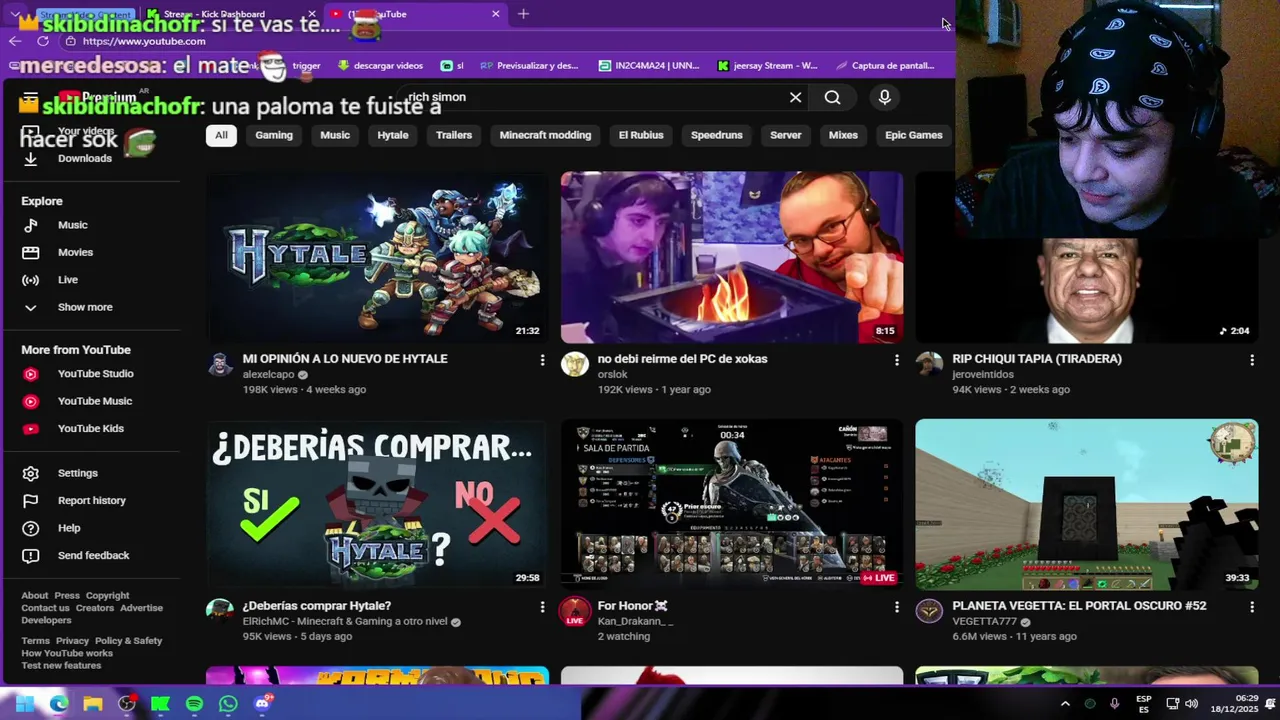Select the El Rubius filter chip

[x=641, y=135]
